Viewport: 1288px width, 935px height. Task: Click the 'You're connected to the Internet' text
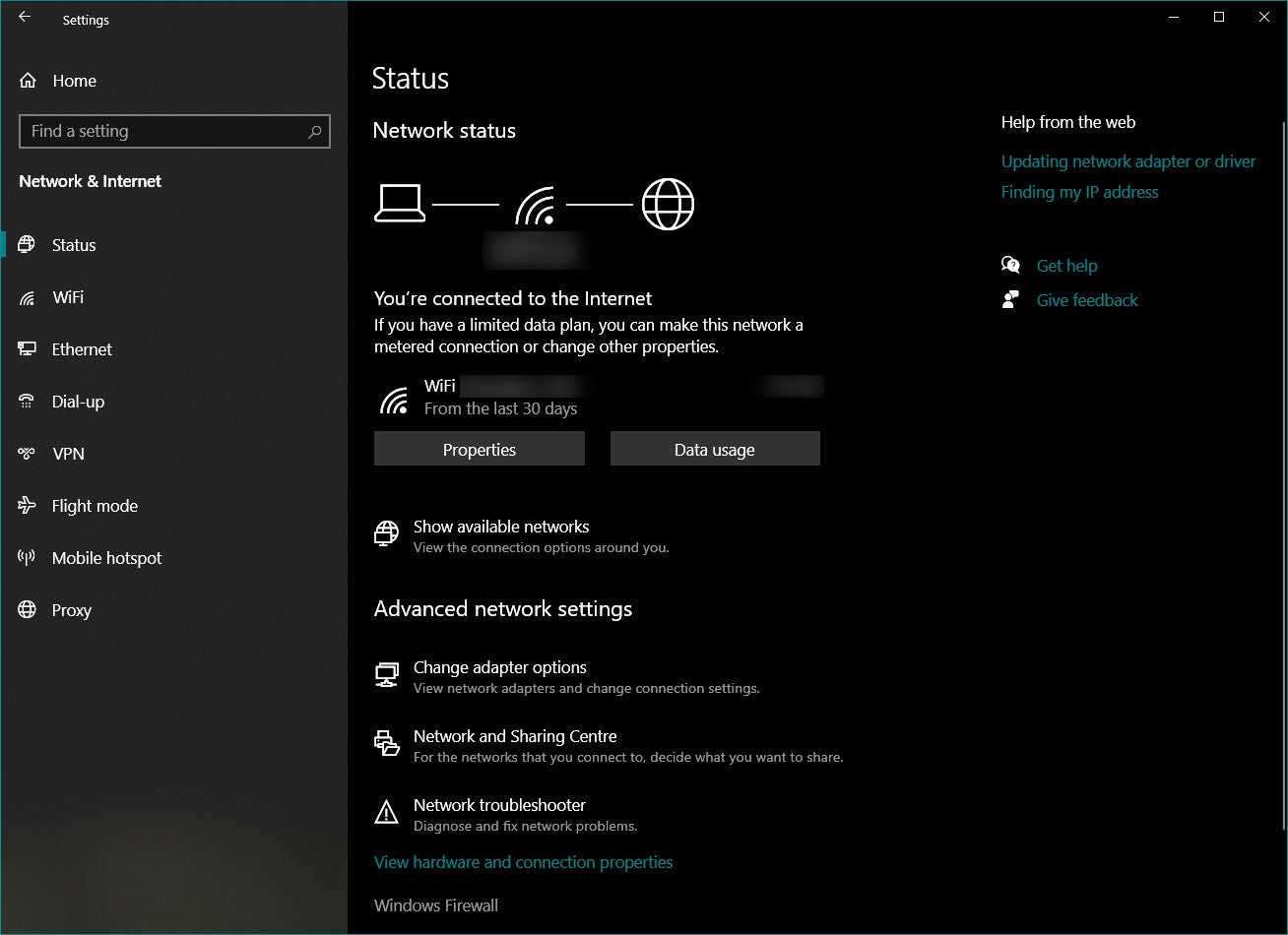[513, 298]
